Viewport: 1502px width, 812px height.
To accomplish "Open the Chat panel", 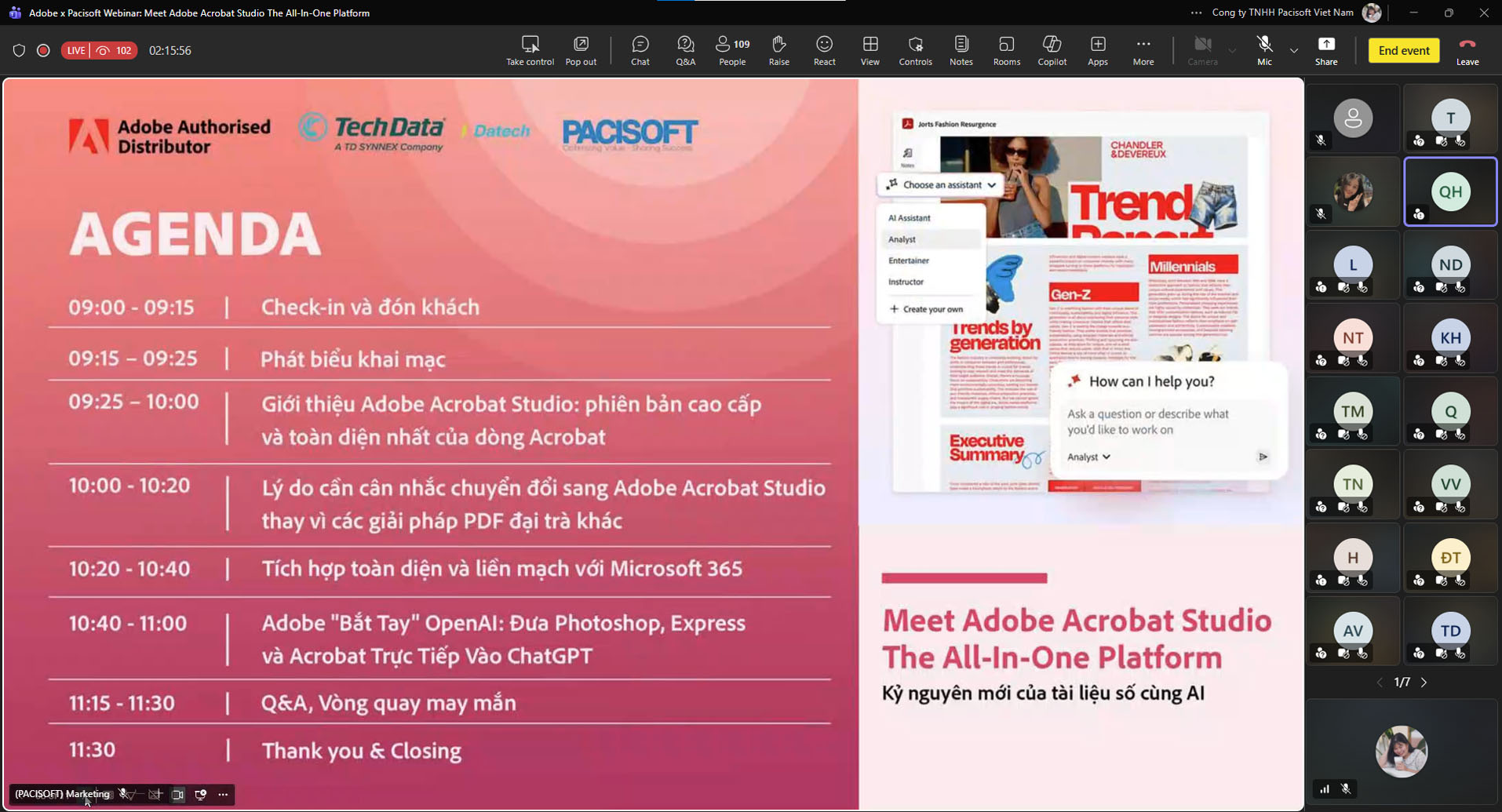I will (x=640, y=50).
